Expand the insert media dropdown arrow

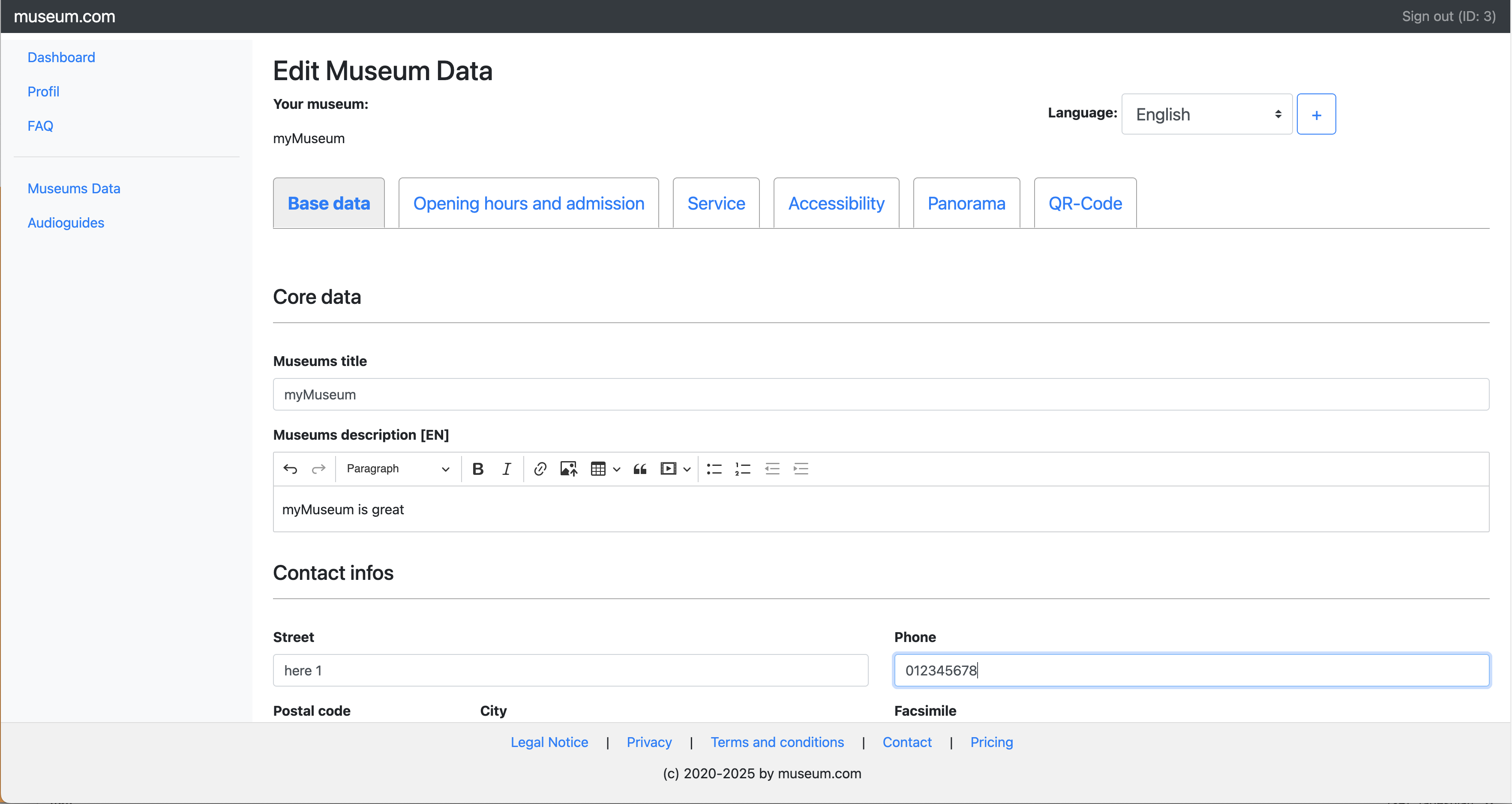tap(686, 469)
